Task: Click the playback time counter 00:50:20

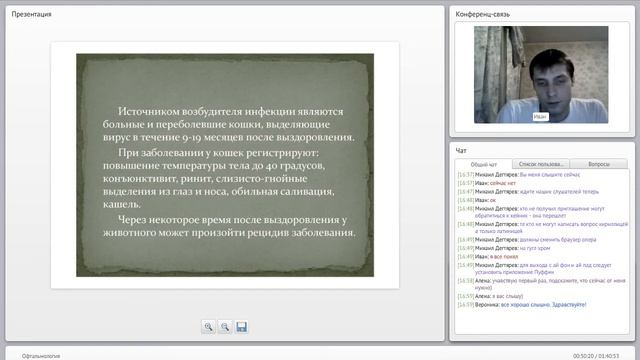Action: tap(596, 356)
